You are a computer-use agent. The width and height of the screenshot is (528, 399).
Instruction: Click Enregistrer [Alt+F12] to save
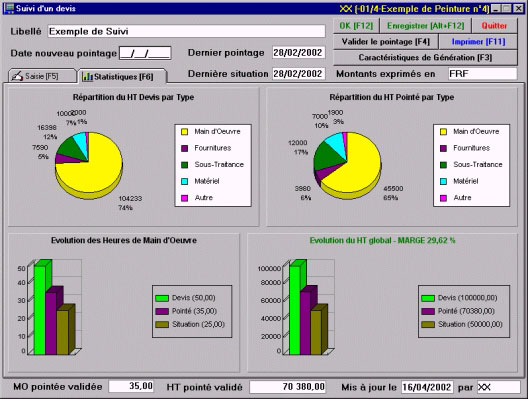425,26
